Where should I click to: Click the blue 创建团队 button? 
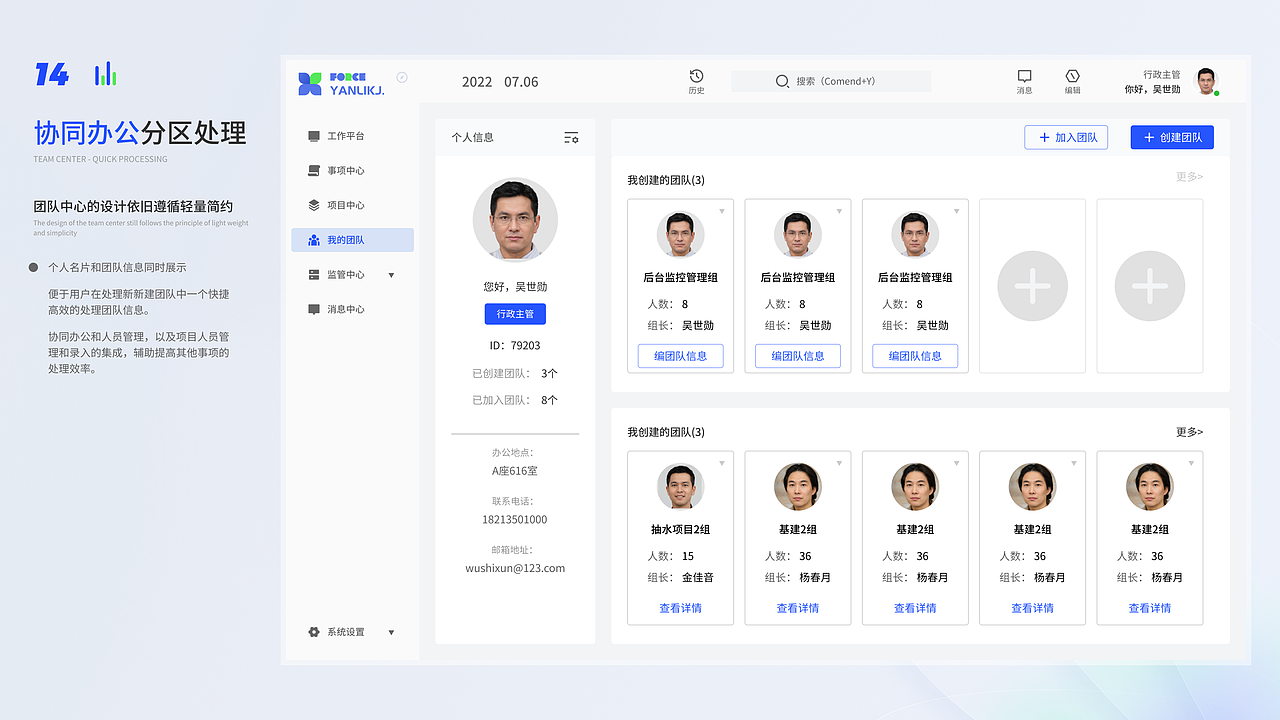(1171, 137)
